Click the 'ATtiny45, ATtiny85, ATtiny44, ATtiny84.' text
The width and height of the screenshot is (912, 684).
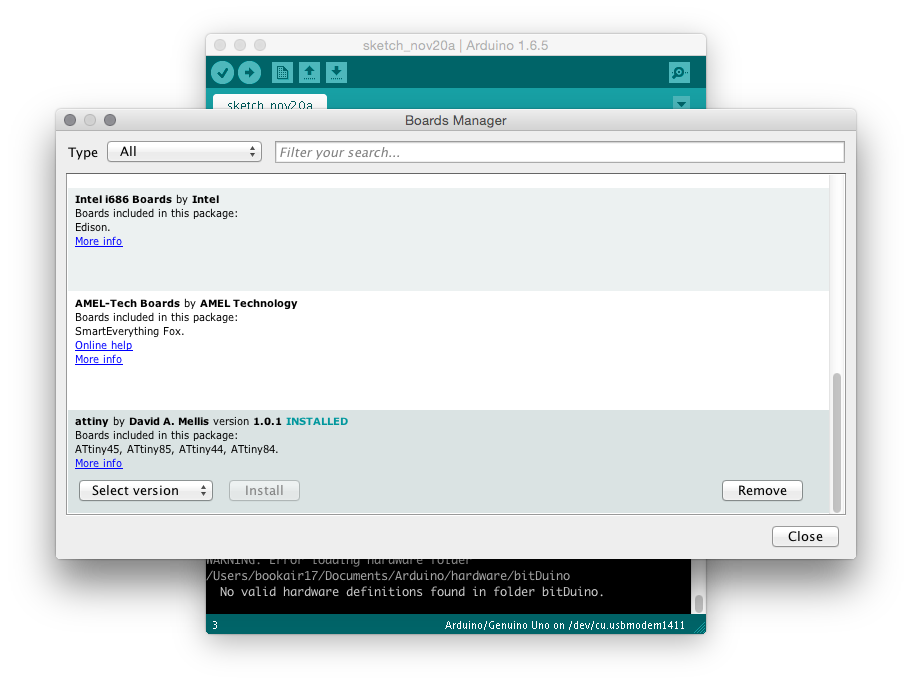click(x=177, y=450)
